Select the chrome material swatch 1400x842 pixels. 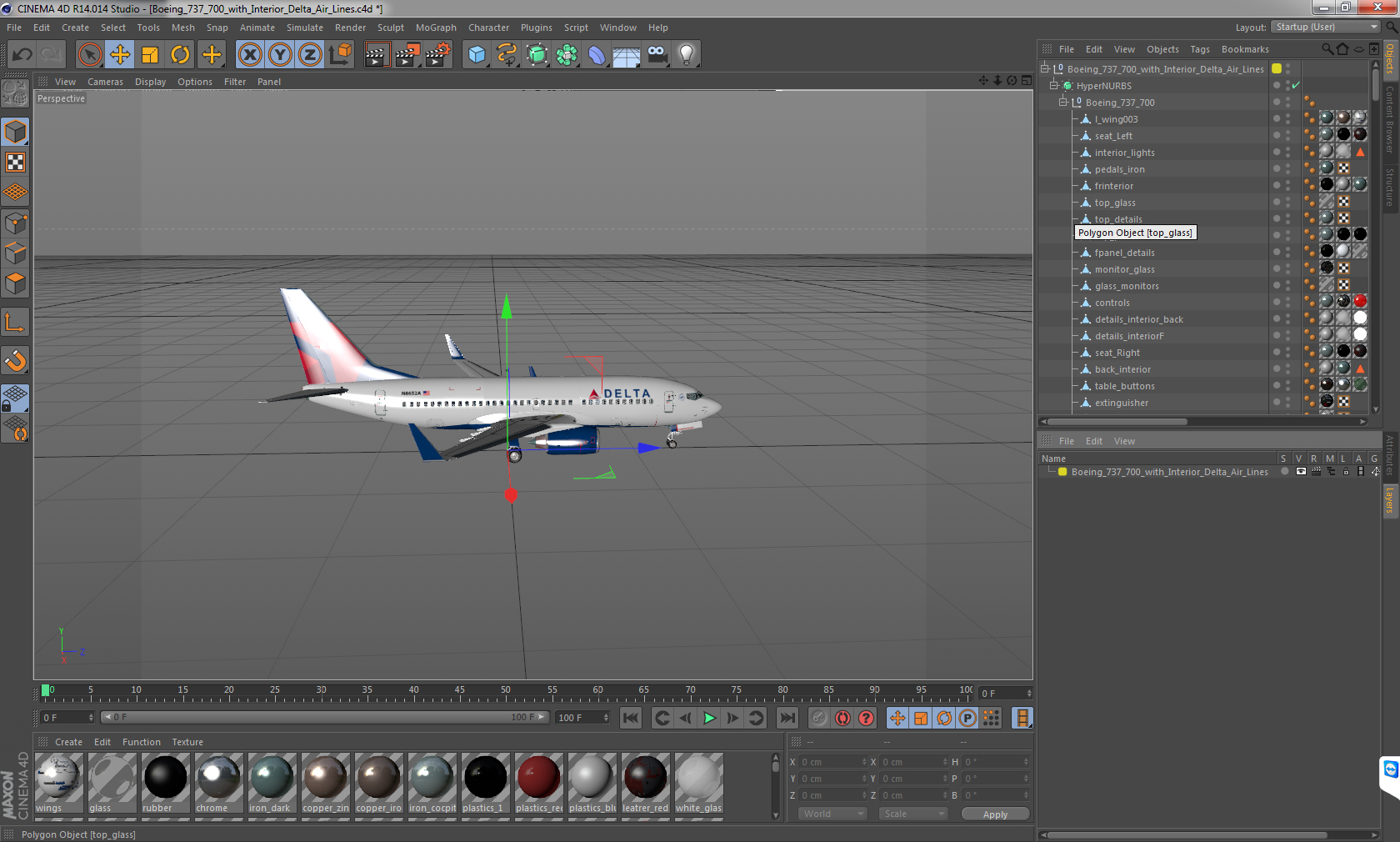[x=218, y=783]
